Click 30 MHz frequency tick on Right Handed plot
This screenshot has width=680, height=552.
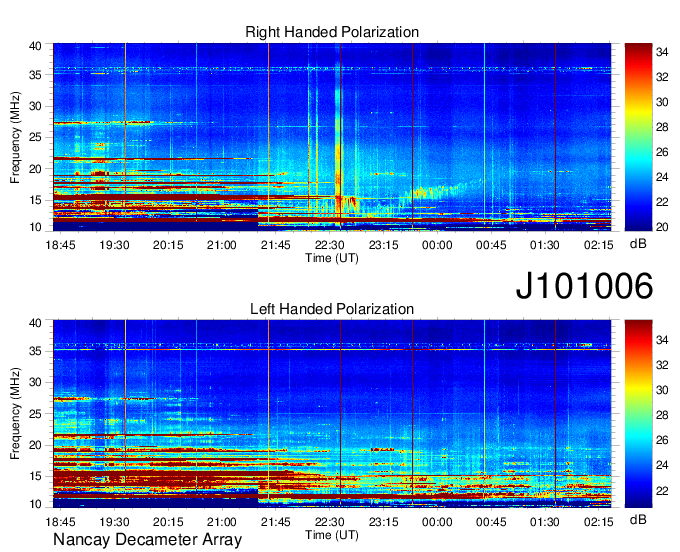click(35, 106)
